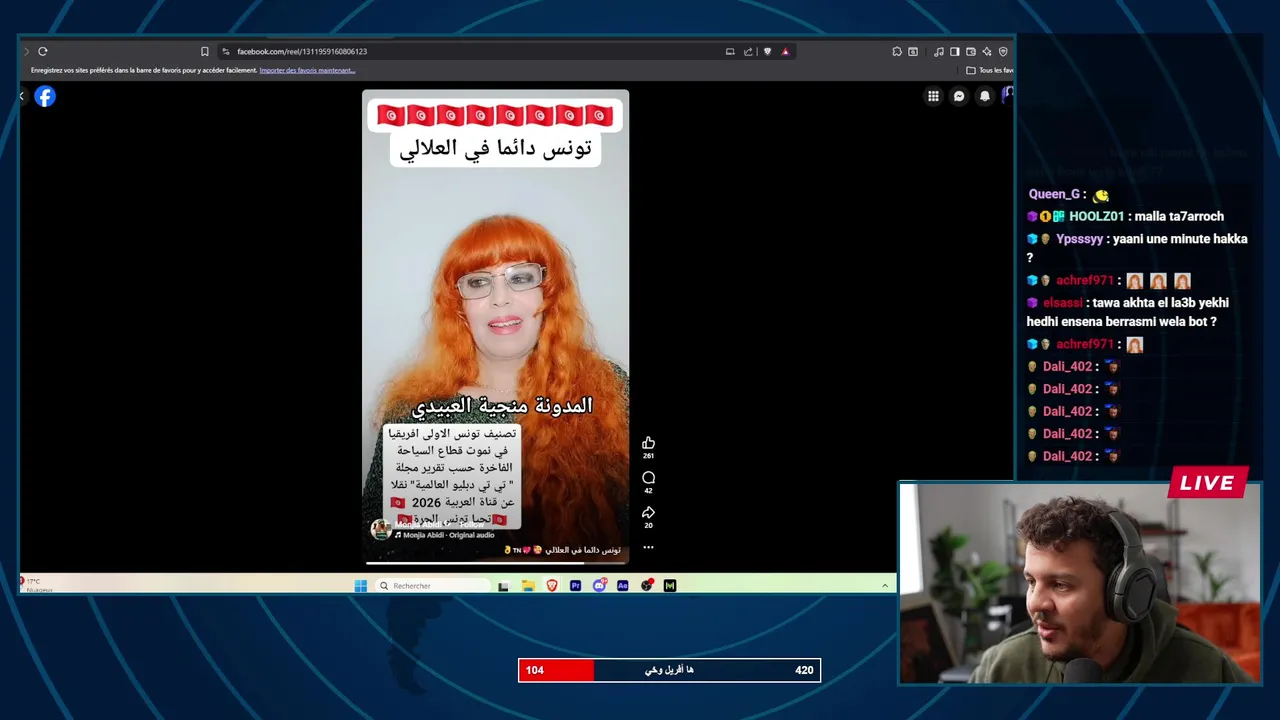
Task: Click username elsassi in chat
Action: [x=1063, y=303]
